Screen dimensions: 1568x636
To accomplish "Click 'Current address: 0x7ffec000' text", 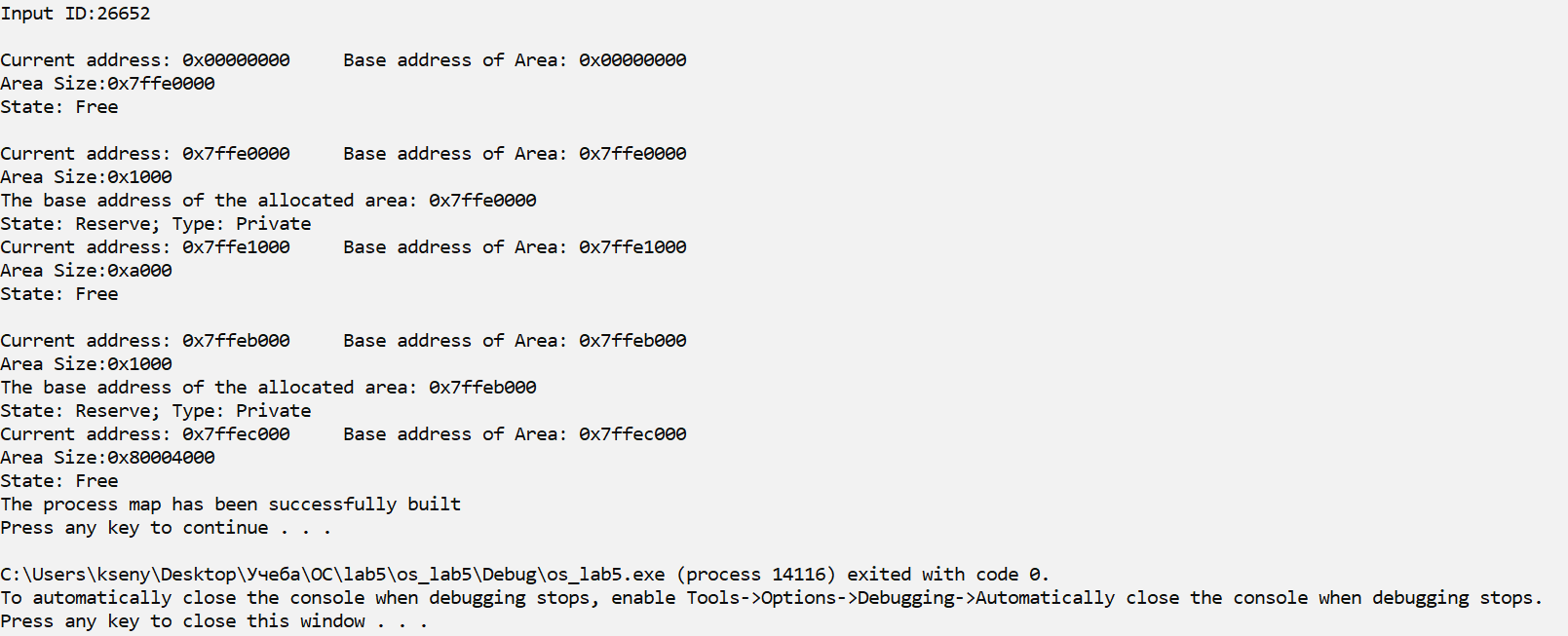I will [145, 434].
